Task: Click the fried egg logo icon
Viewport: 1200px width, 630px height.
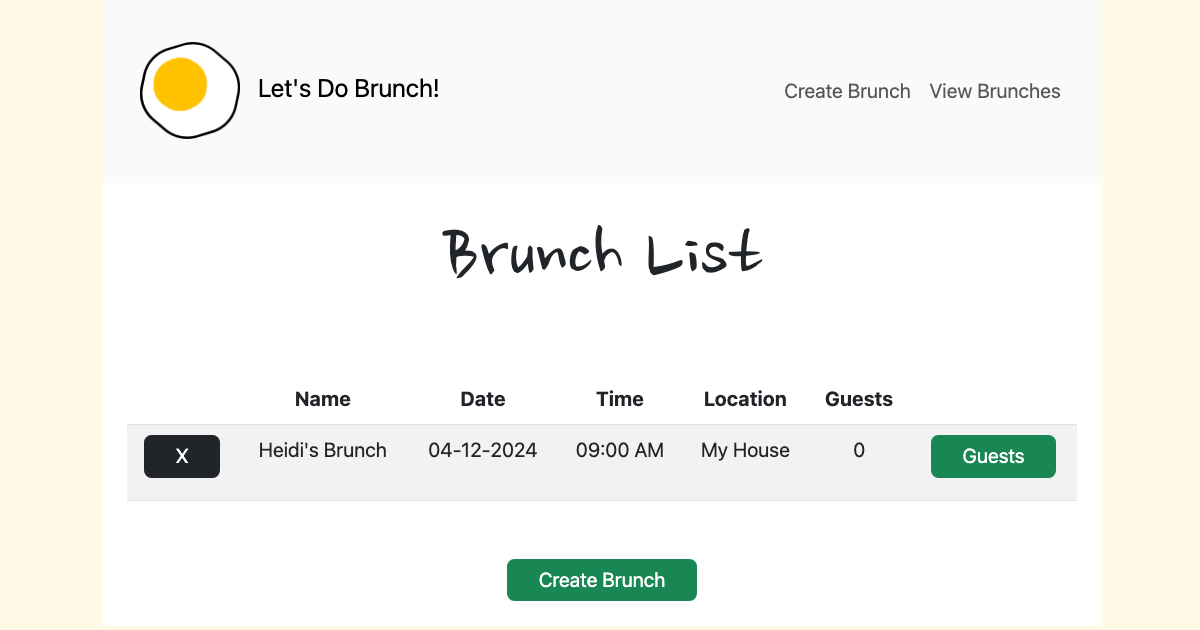Action: [x=190, y=90]
